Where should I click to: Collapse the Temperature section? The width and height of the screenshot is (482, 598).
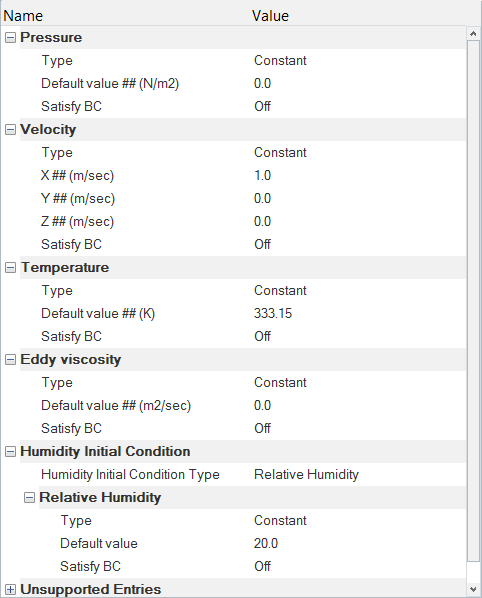(10, 267)
